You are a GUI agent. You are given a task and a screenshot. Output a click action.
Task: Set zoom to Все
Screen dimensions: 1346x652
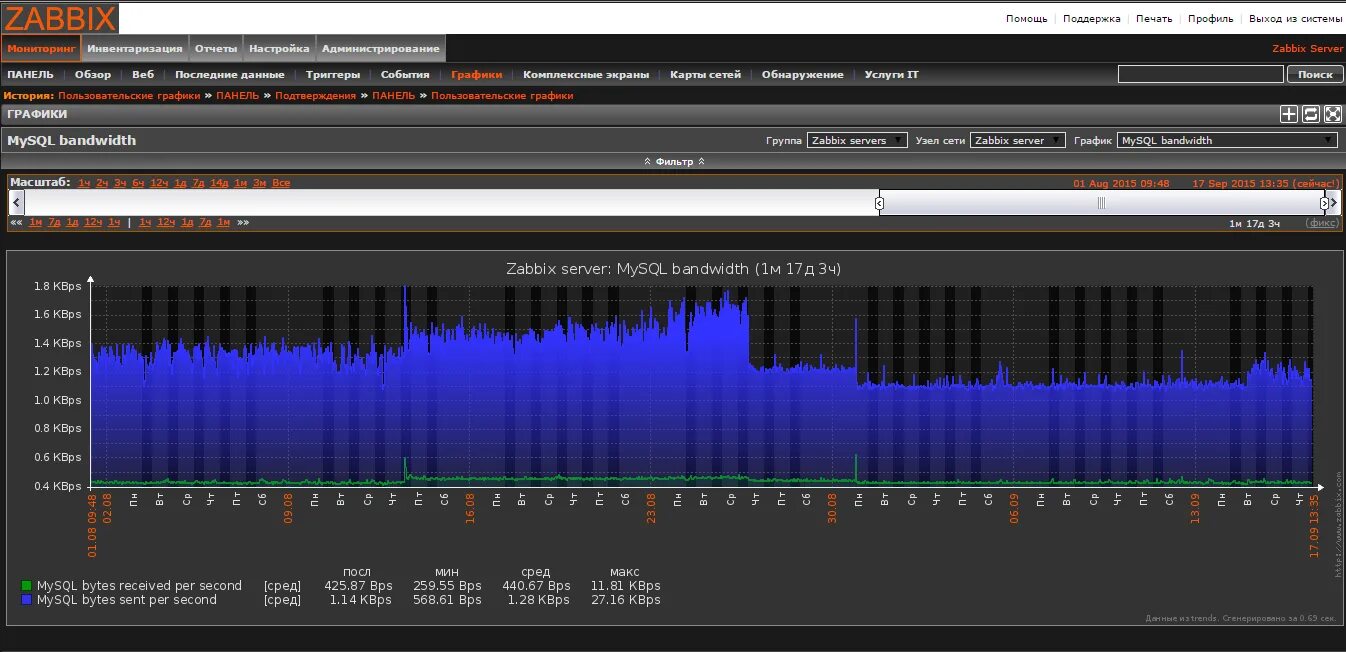pyautogui.click(x=281, y=183)
